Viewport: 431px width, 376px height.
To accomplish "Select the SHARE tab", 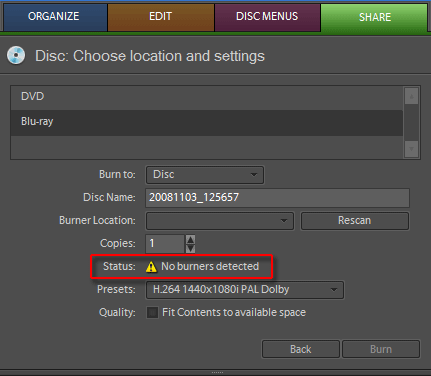I will (x=374, y=17).
